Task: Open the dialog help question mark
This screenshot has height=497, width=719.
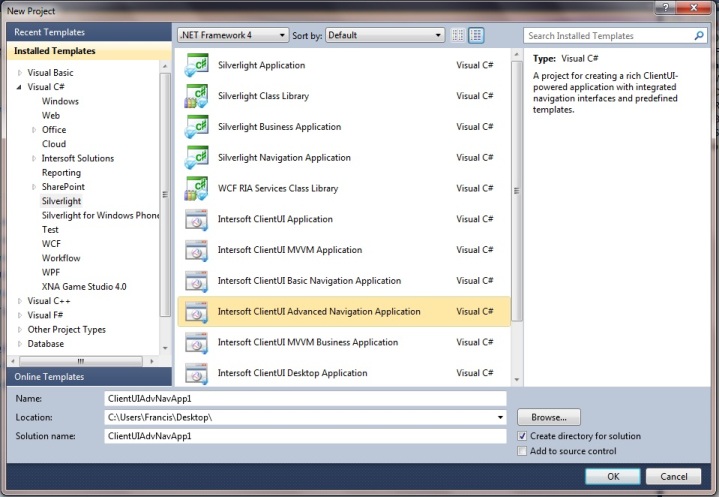Action: (x=665, y=8)
